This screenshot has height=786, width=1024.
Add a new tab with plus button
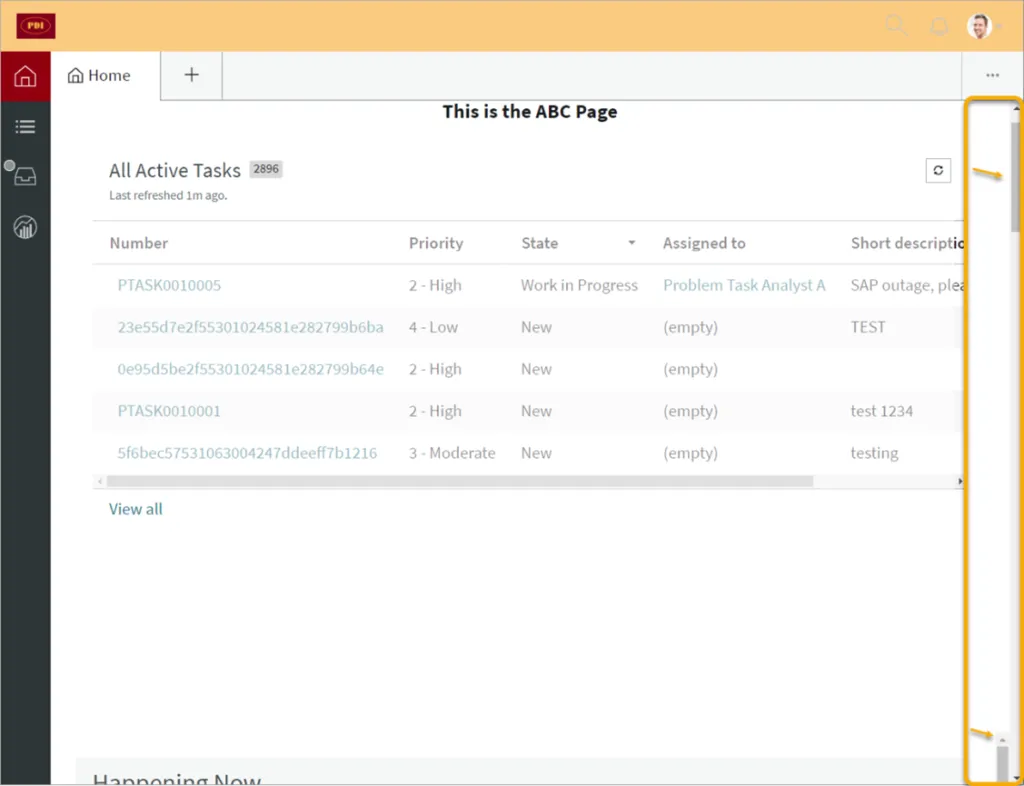tap(191, 75)
